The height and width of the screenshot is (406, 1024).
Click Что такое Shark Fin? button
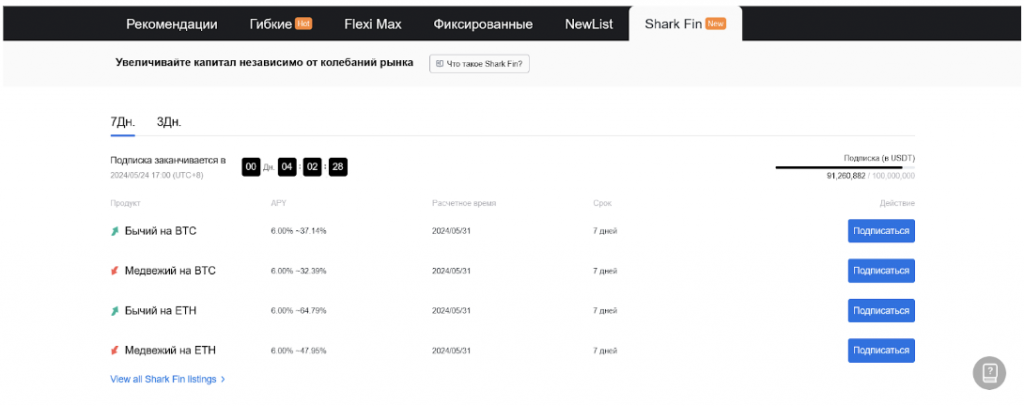479,63
